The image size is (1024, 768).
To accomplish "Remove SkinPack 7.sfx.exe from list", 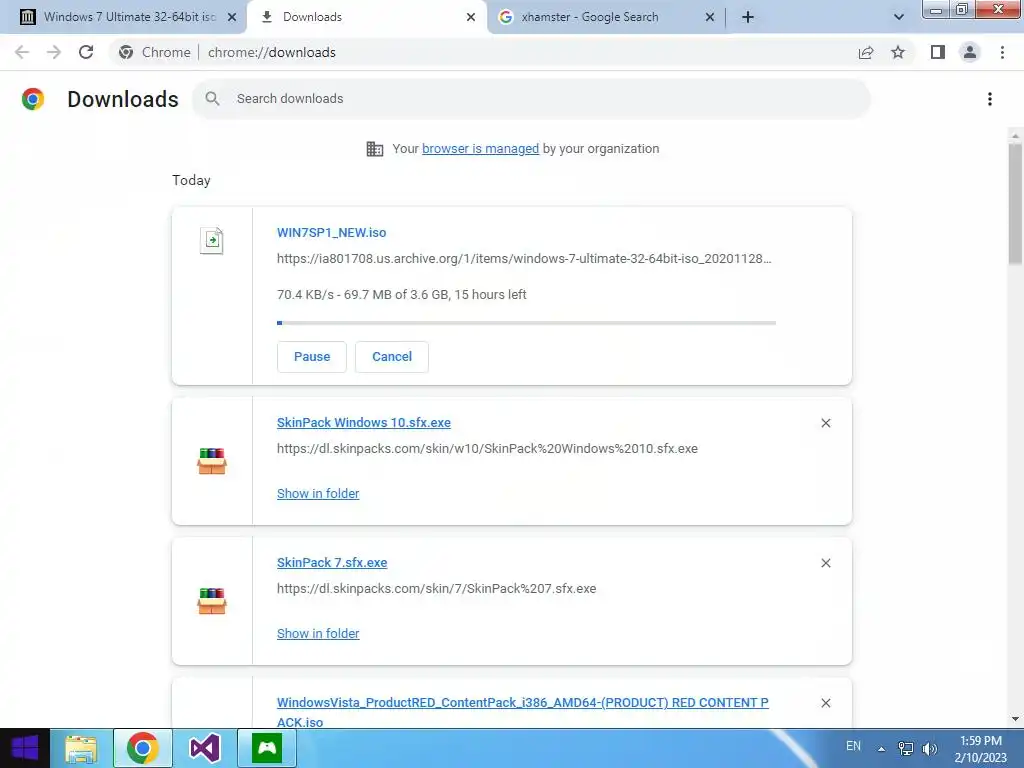I will tap(825, 563).
